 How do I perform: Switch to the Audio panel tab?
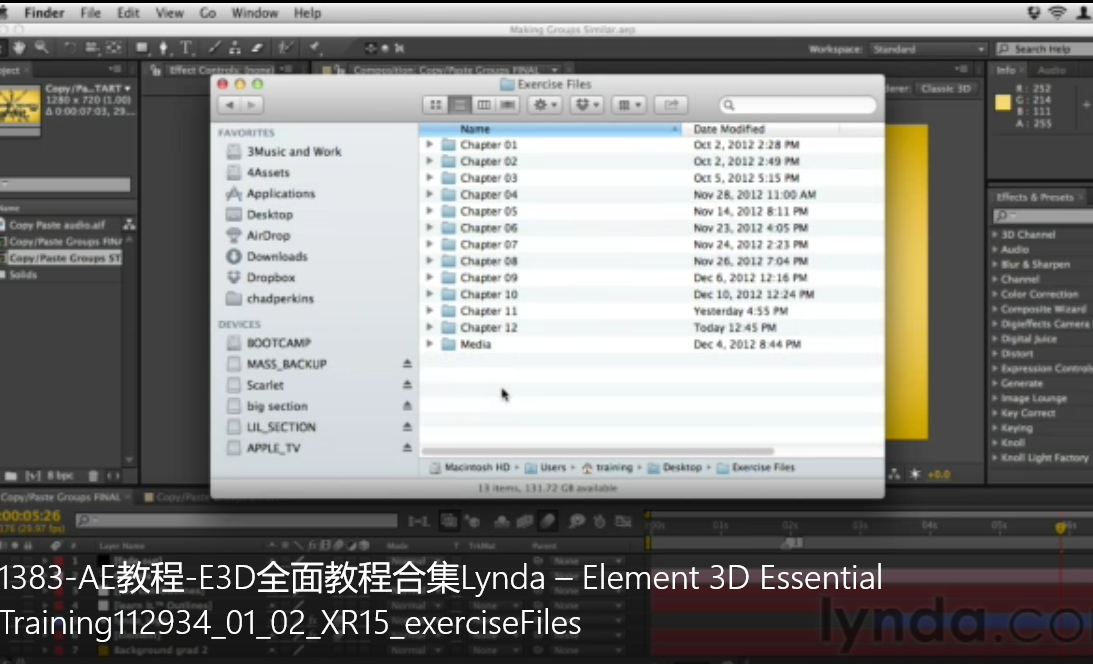(x=1051, y=70)
